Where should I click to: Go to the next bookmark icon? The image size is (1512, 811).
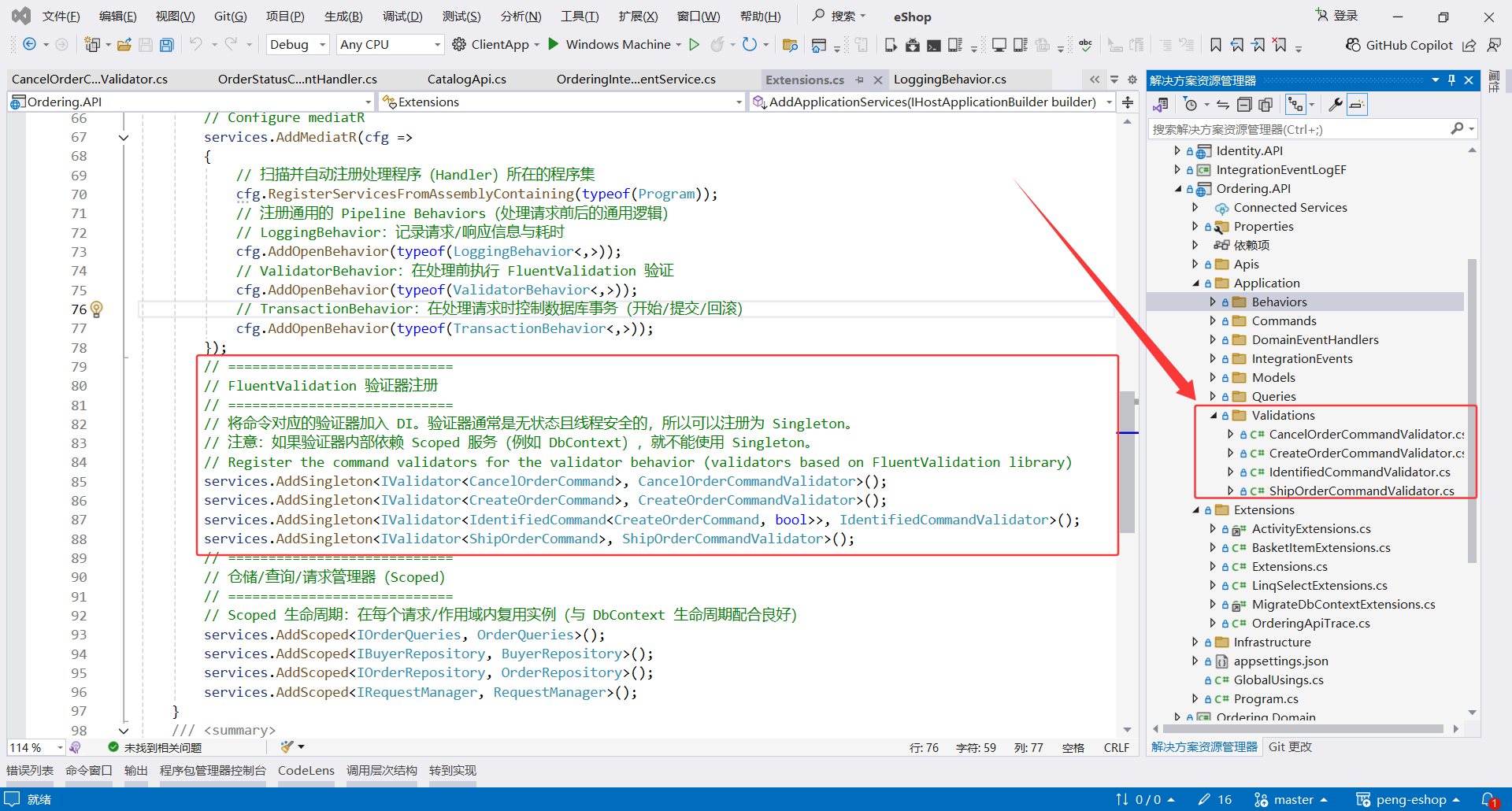coord(1259,45)
